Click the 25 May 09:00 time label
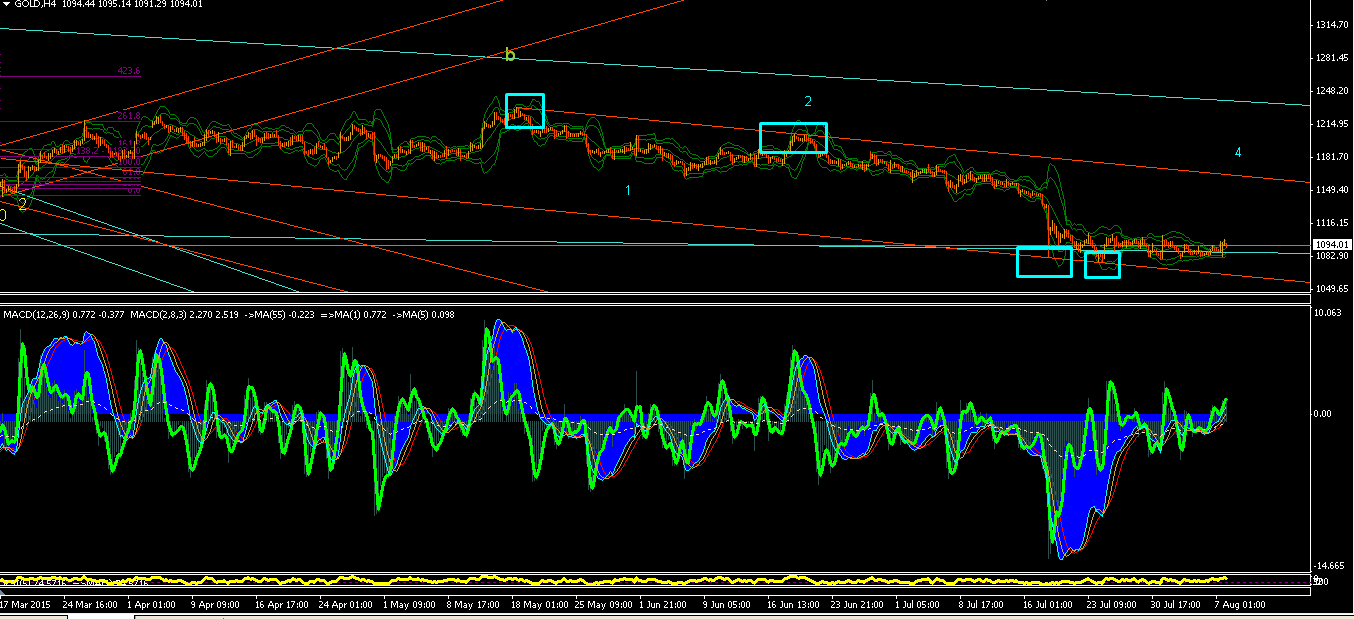 tap(605, 605)
